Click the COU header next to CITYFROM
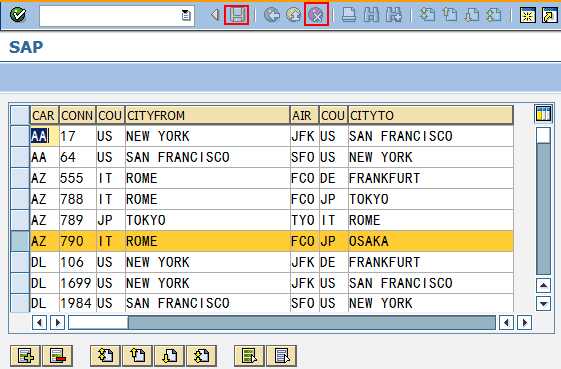The image size is (561, 369). (x=111, y=116)
